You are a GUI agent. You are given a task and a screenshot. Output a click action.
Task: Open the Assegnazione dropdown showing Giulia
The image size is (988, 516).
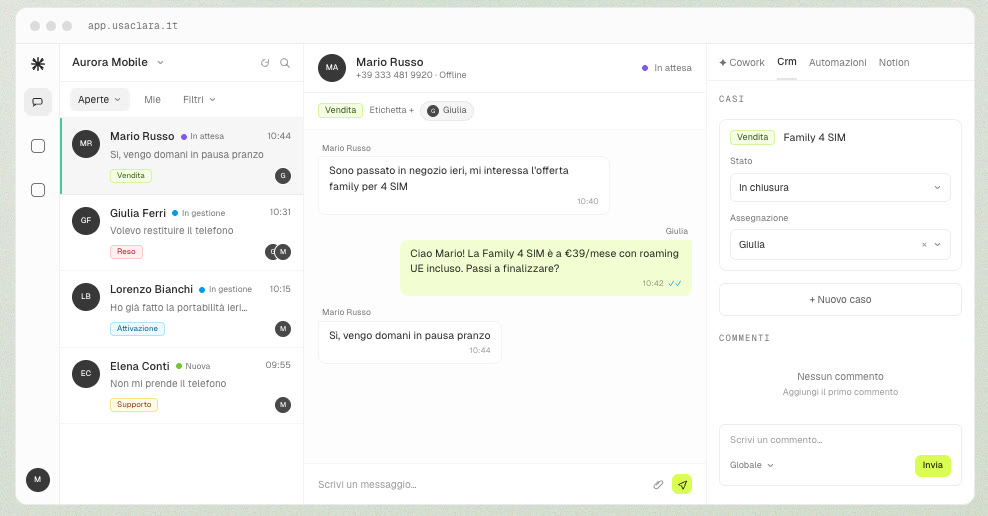click(840, 245)
